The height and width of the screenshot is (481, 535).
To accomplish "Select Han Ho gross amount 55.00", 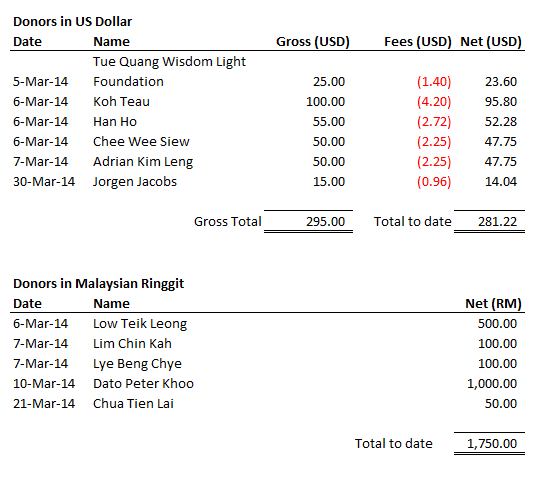I will [x=329, y=122].
